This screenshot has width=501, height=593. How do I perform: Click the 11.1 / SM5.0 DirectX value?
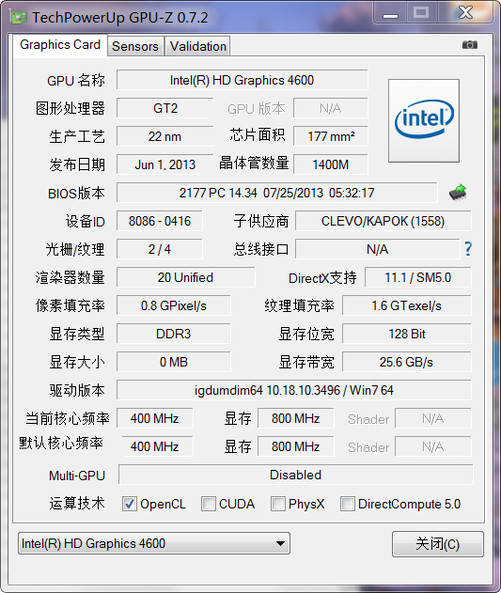pos(418,277)
